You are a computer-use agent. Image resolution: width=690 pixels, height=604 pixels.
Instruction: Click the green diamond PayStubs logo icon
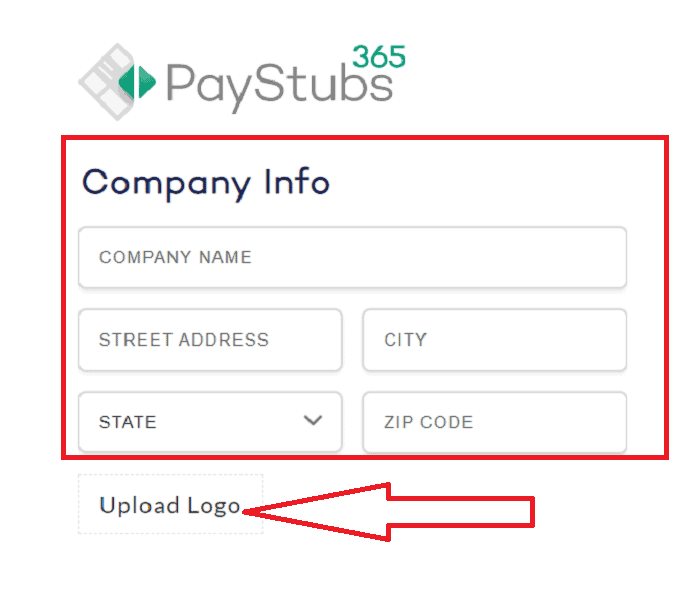137,81
